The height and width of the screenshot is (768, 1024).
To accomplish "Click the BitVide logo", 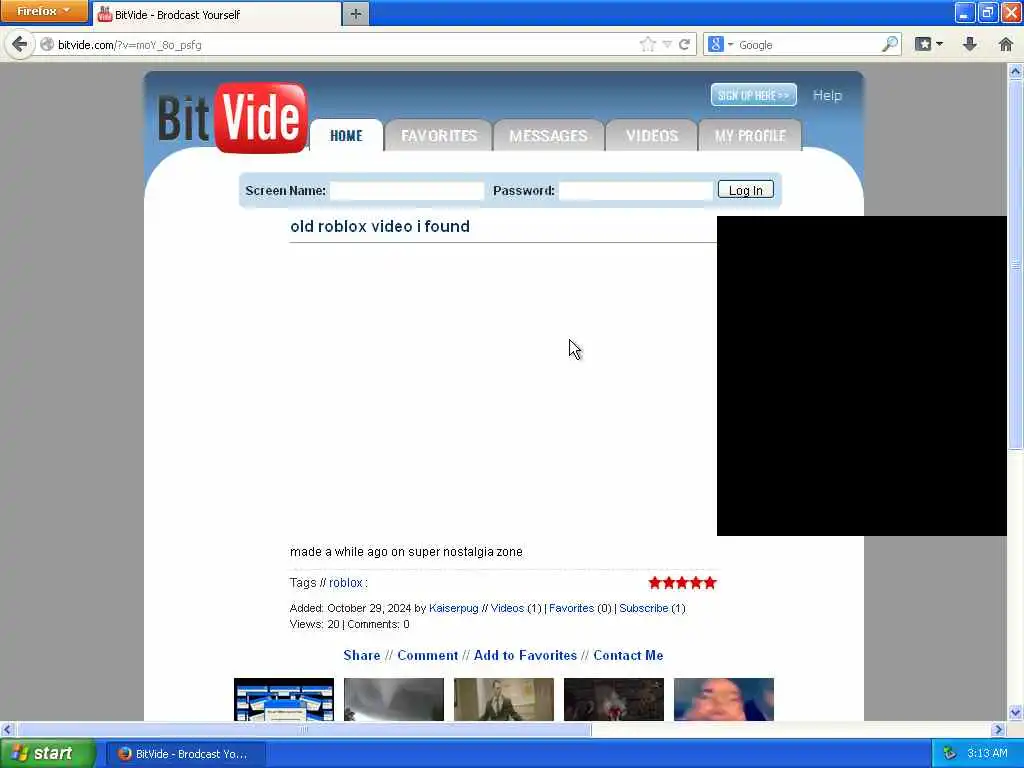I will [232, 118].
